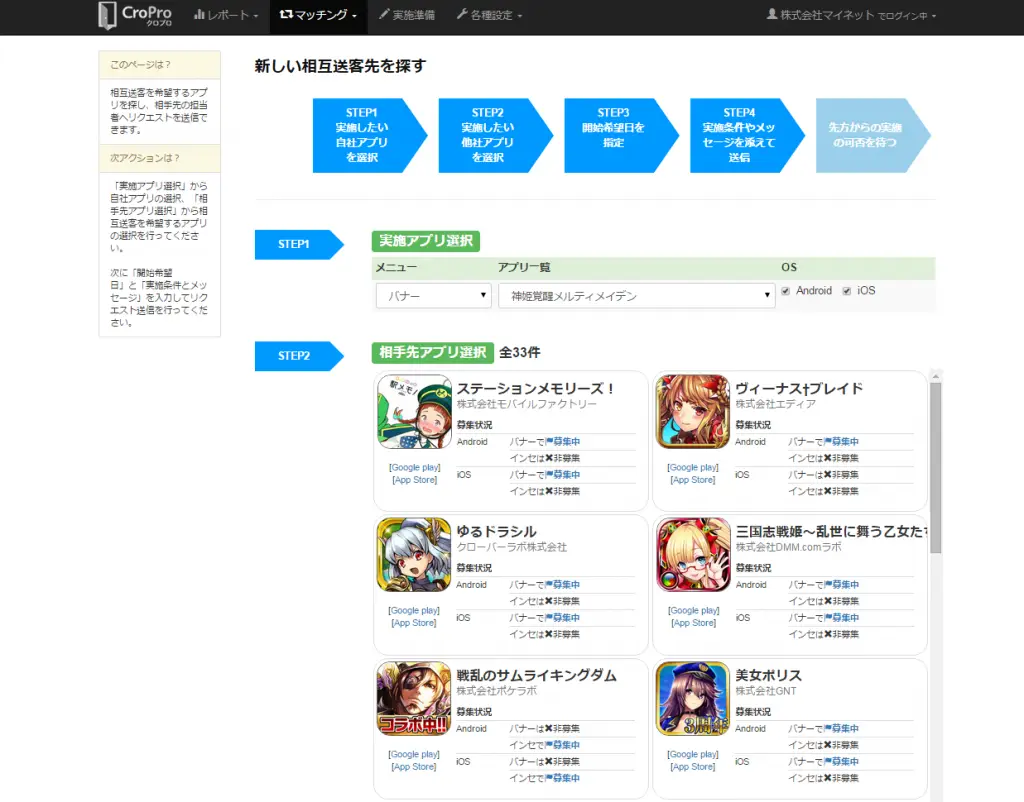1024x802 pixels.
Task: Click the scroll-up arrow of app list
Action: point(935,376)
